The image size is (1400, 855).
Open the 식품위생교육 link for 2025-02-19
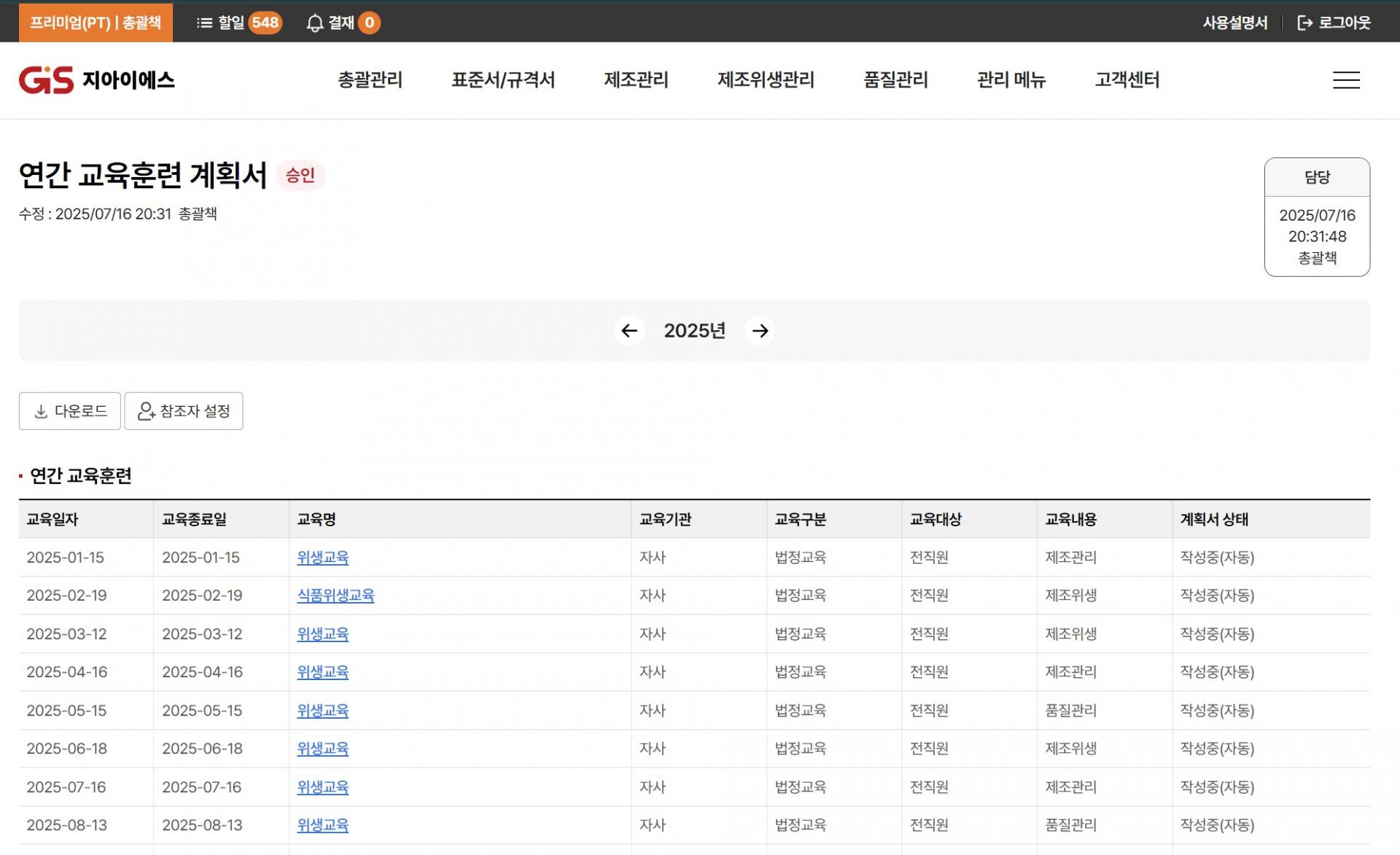click(x=335, y=596)
